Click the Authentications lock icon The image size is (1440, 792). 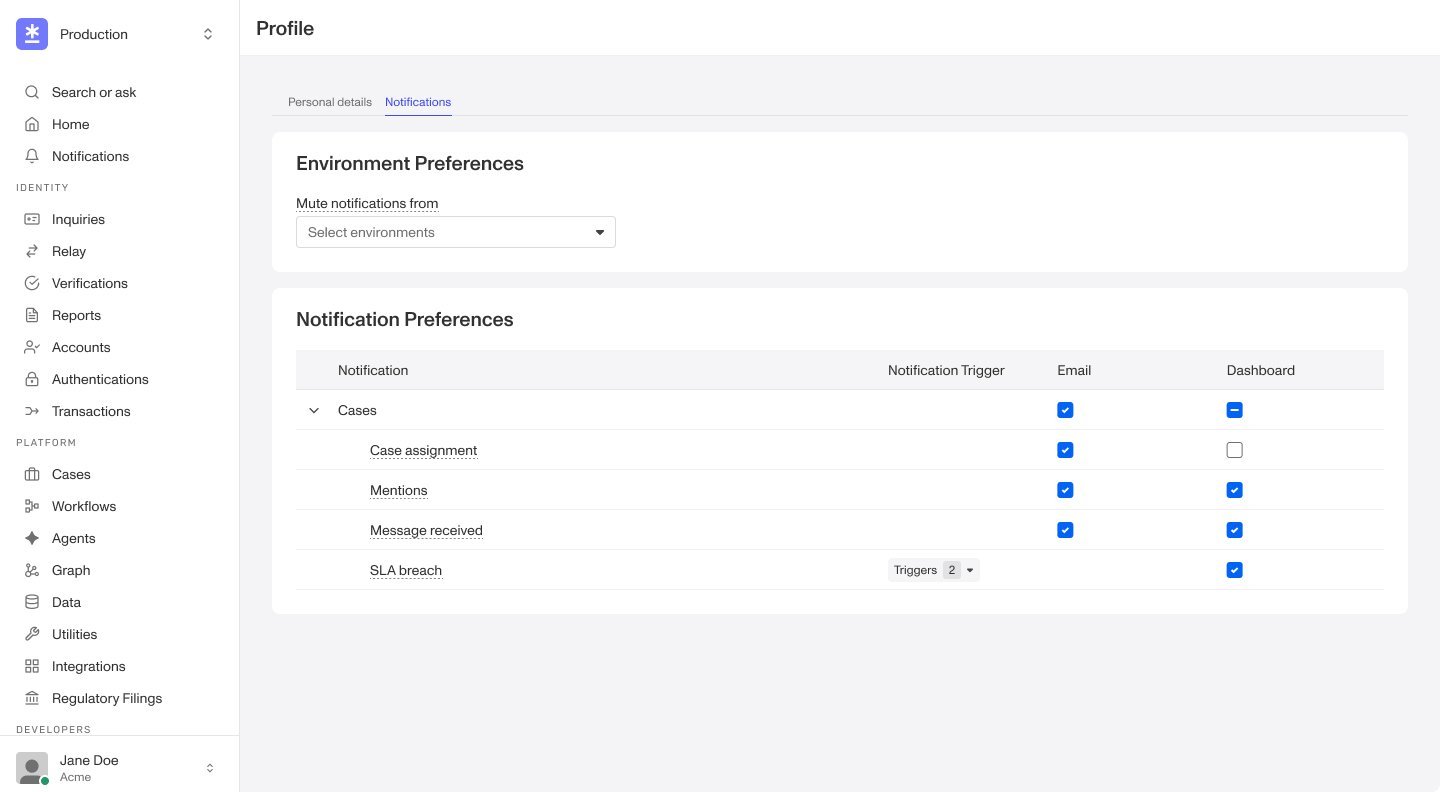[x=32, y=379]
